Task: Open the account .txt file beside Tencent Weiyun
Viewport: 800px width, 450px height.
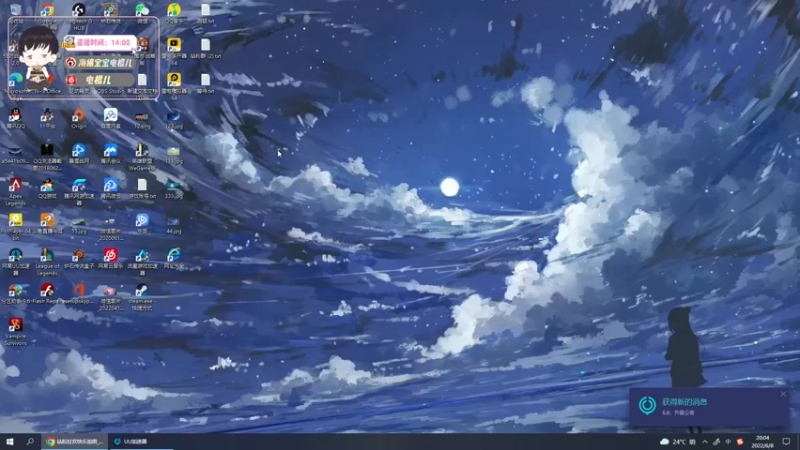Action: click(142, 185)
